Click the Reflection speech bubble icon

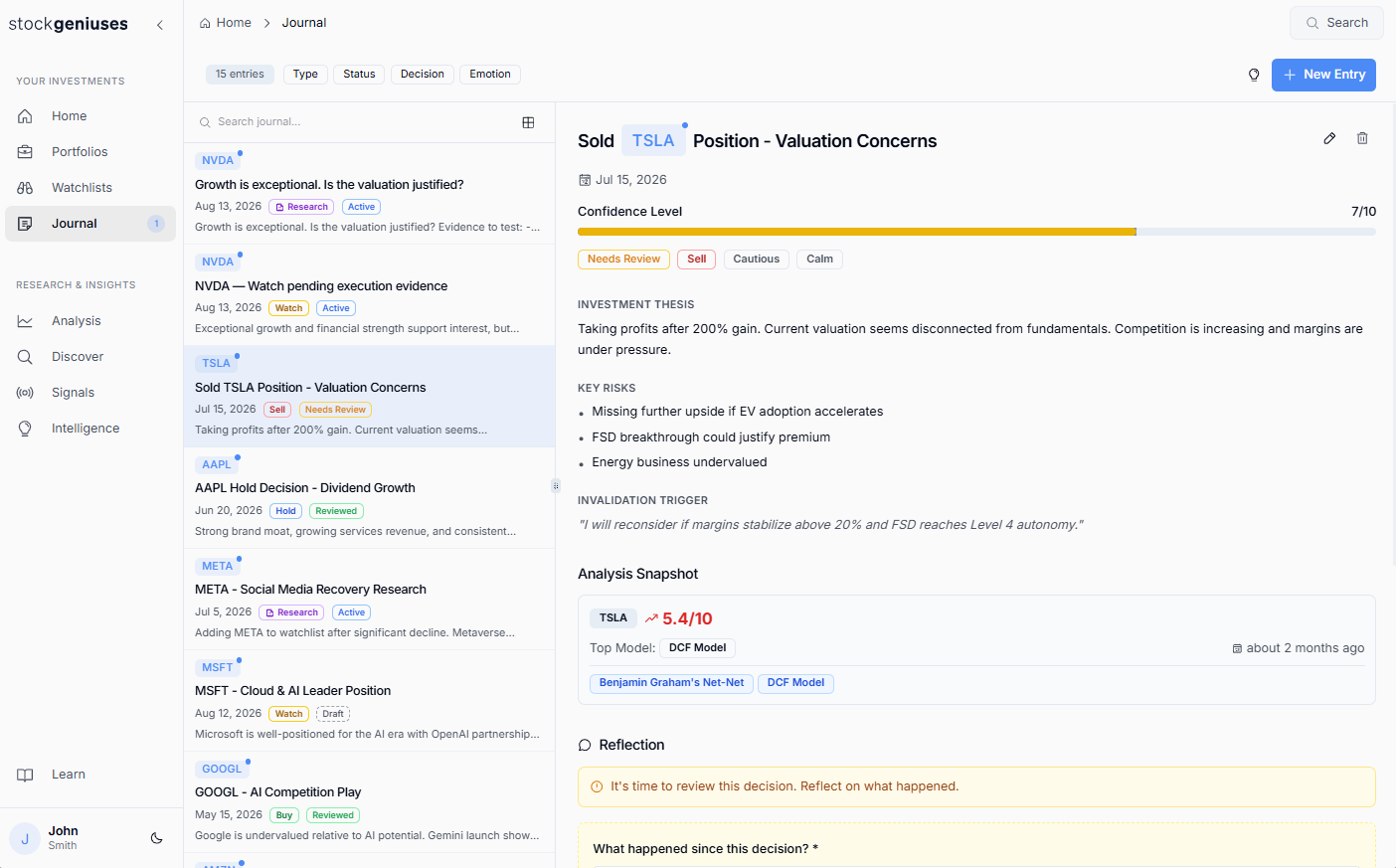click(585, 746)
